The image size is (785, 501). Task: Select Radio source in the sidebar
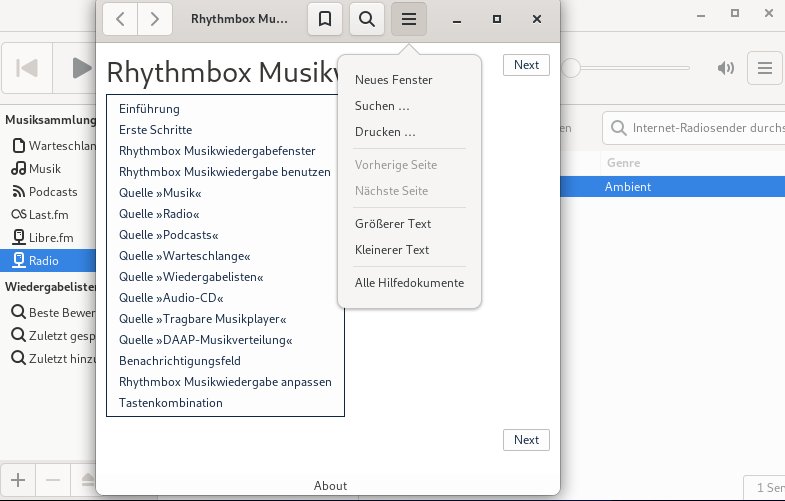tap(48, 260)
